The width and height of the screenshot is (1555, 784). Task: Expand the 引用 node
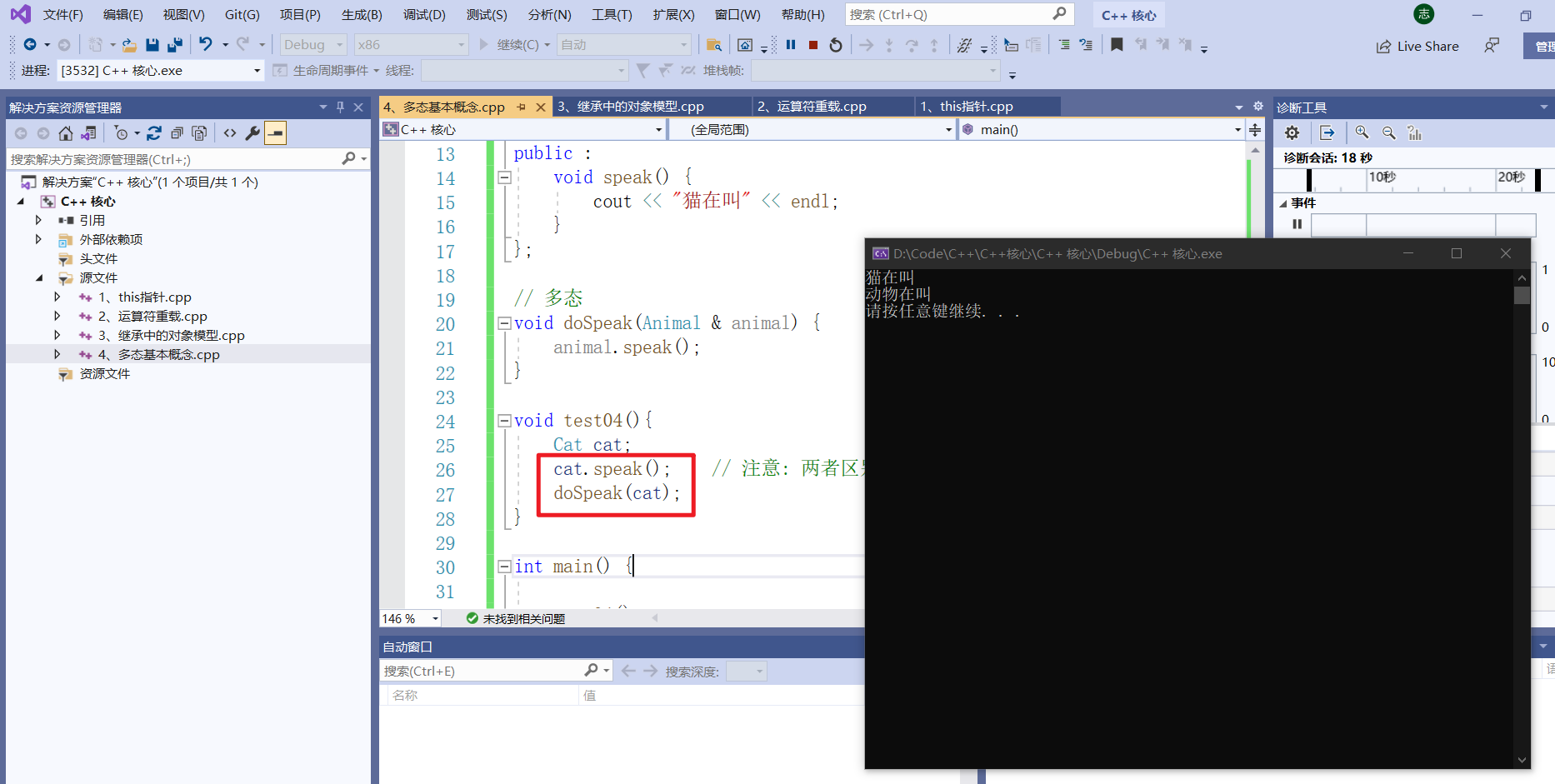click(38, 220)
